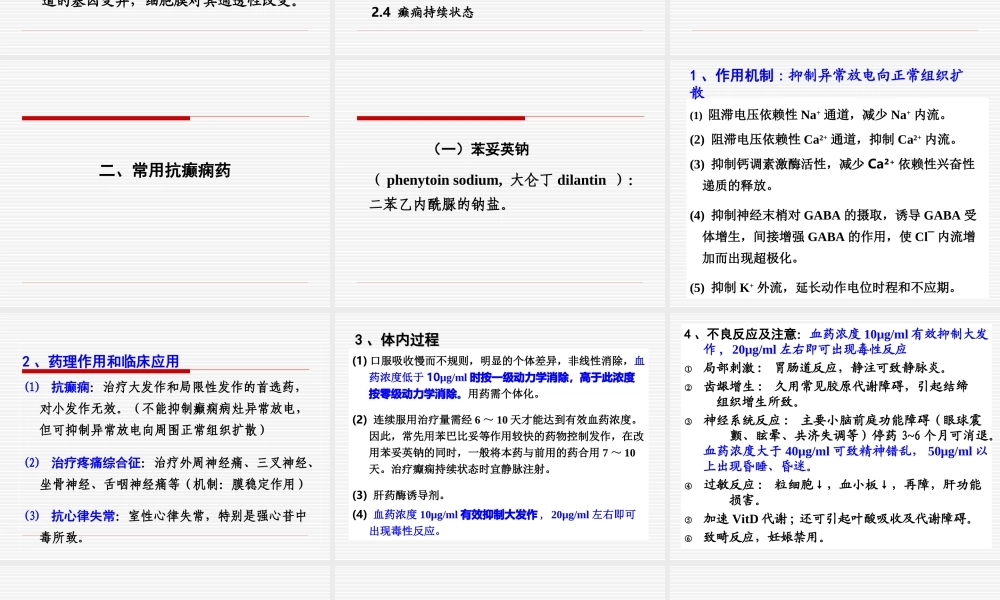Select the red divider line under 二、常用抗癫痫药
1000x600 pixels.
pyautogui.click(x=106, y=117)
